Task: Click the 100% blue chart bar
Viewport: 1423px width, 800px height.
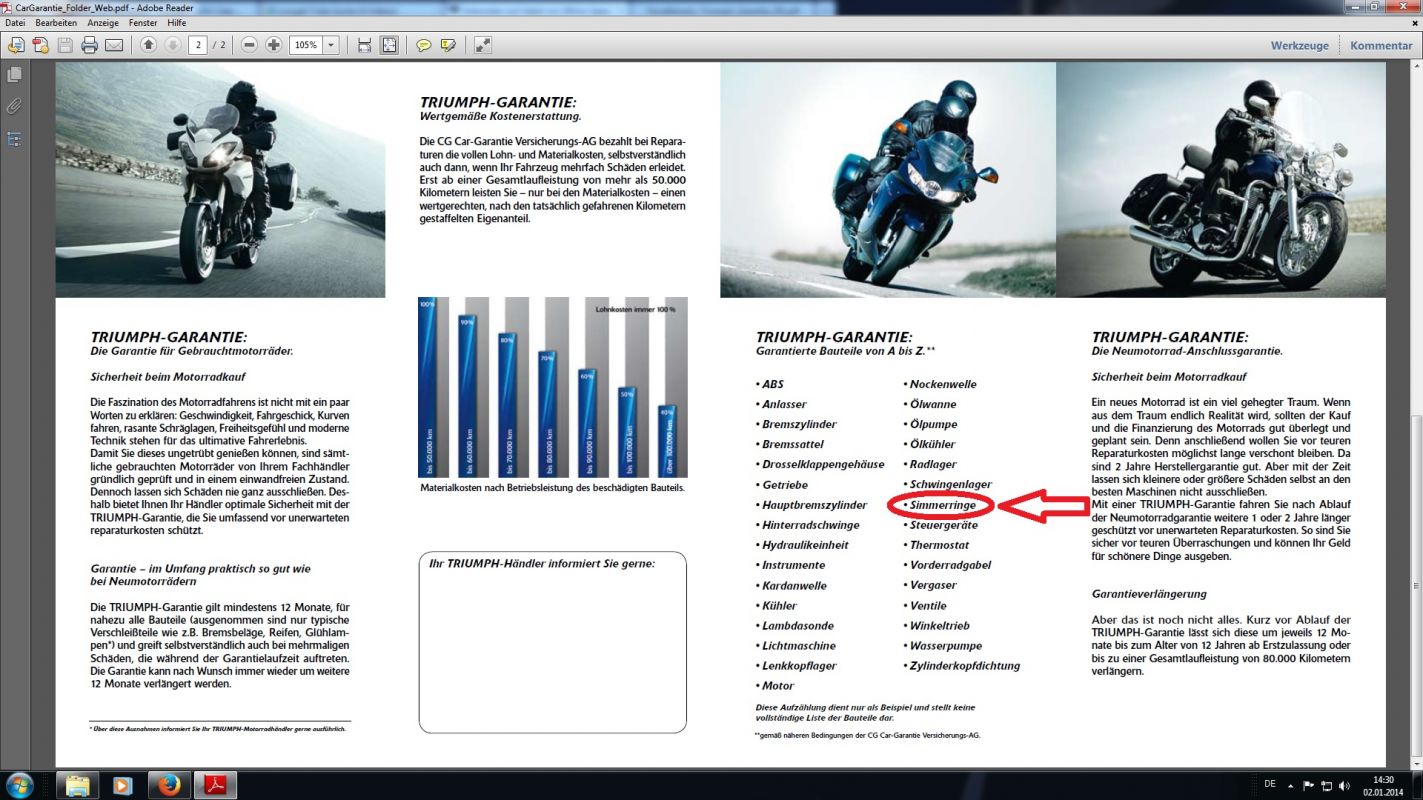Action: [427, 387]
